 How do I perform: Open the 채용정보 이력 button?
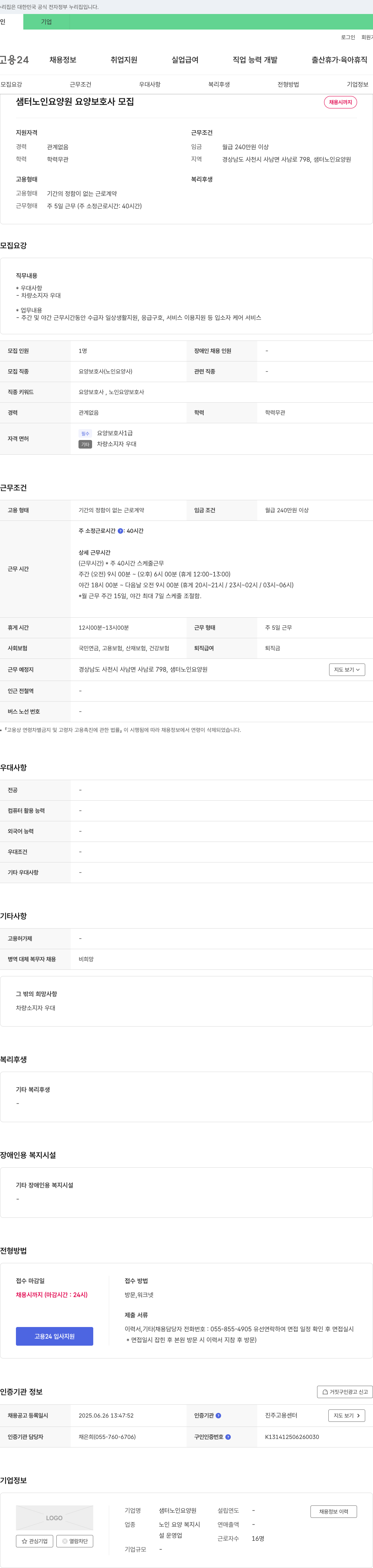point(333,1511)
